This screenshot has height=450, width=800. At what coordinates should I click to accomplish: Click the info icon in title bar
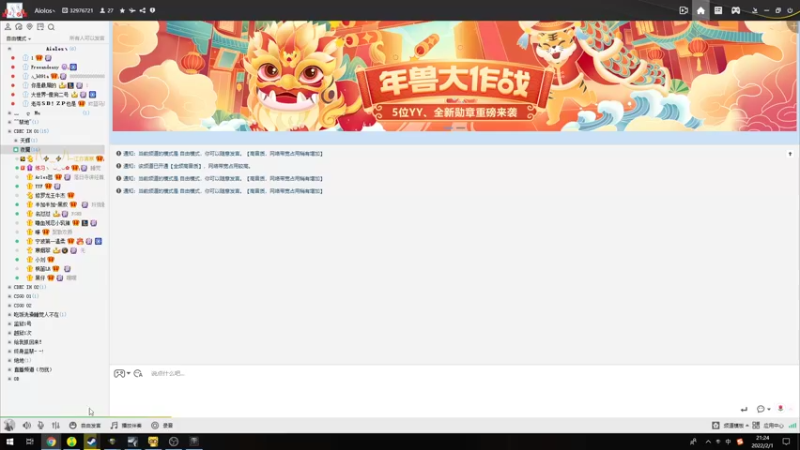152,10
